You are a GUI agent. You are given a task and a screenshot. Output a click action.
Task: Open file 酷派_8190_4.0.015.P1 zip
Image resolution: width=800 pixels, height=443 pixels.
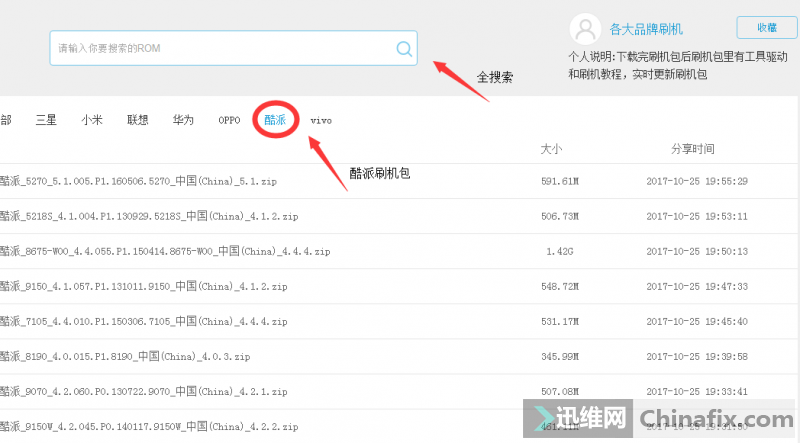point(125,356)
